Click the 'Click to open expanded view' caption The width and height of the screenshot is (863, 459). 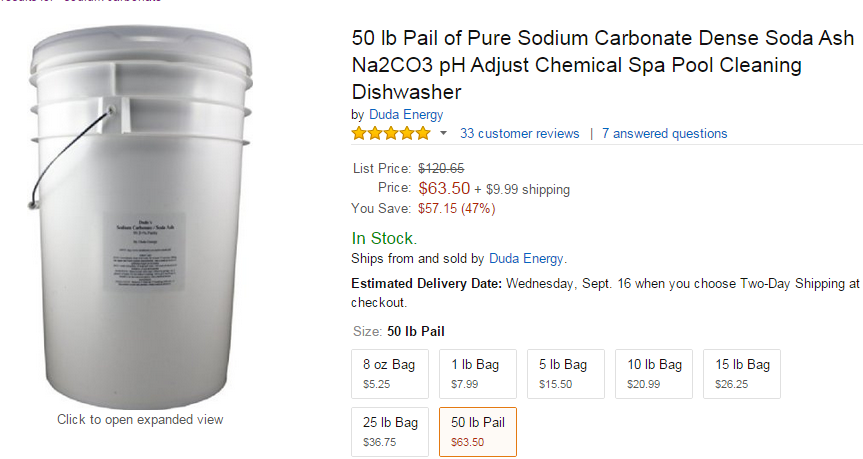click(x=140, y=419)
